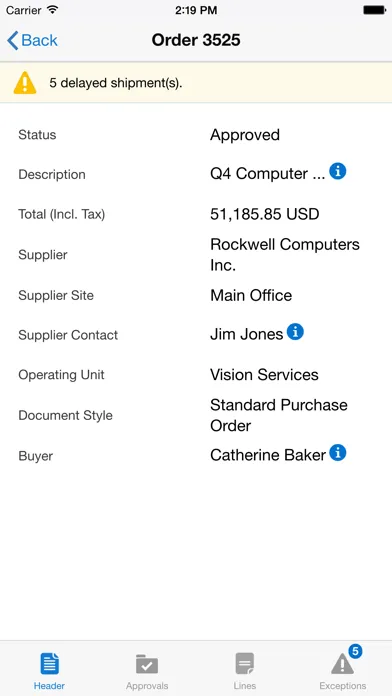The height and width of the screenshot is (696, 392).
Task: Select the Rockwell Computers Inc. supplier value
Action: 285,254
